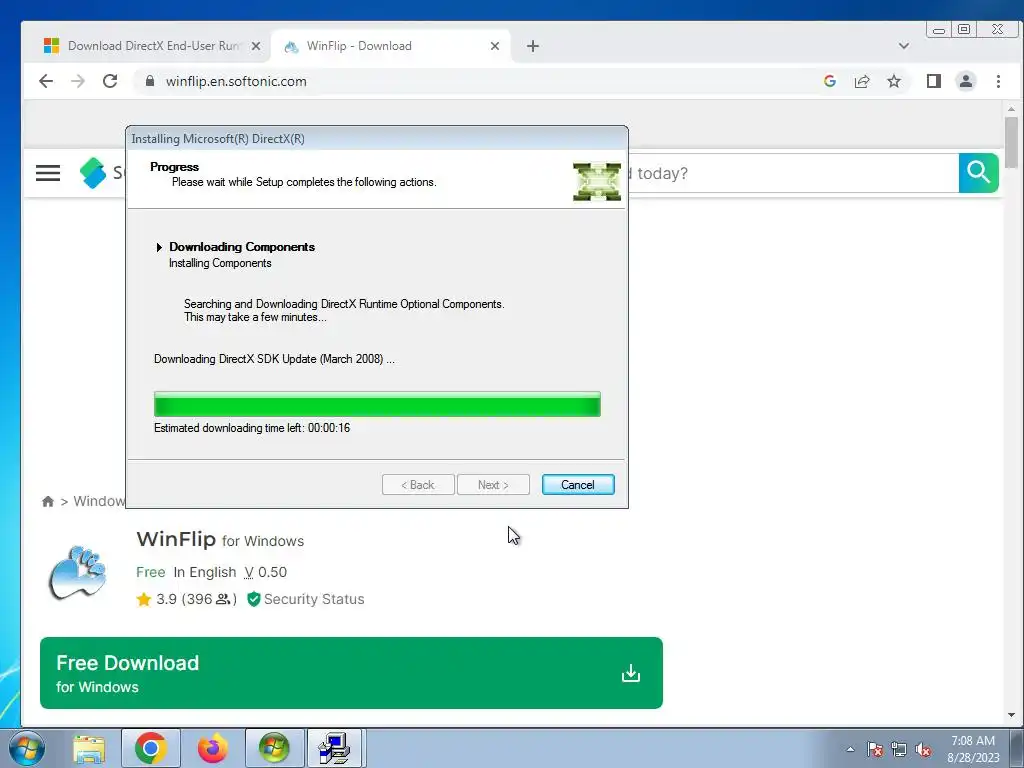Open Chrome's three-dot menu
1024x768 pixels.
click(x=998, y=81)
